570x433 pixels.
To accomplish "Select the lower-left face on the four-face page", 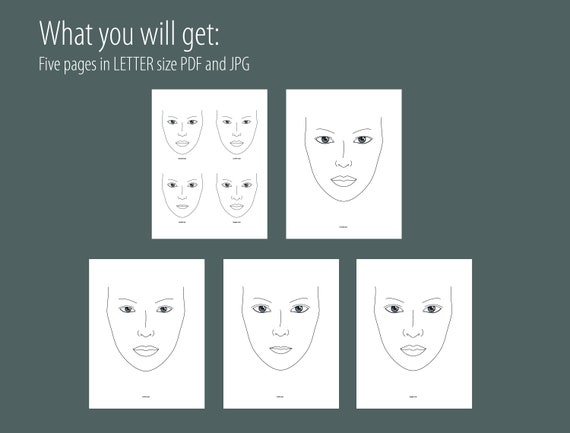I will click(182, 195).
